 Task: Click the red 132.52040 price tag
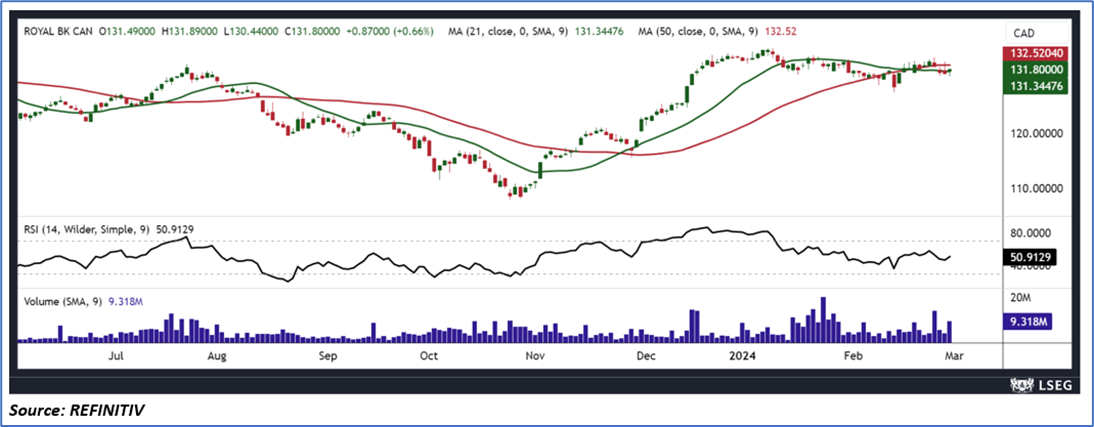[x=1037, y=54]
